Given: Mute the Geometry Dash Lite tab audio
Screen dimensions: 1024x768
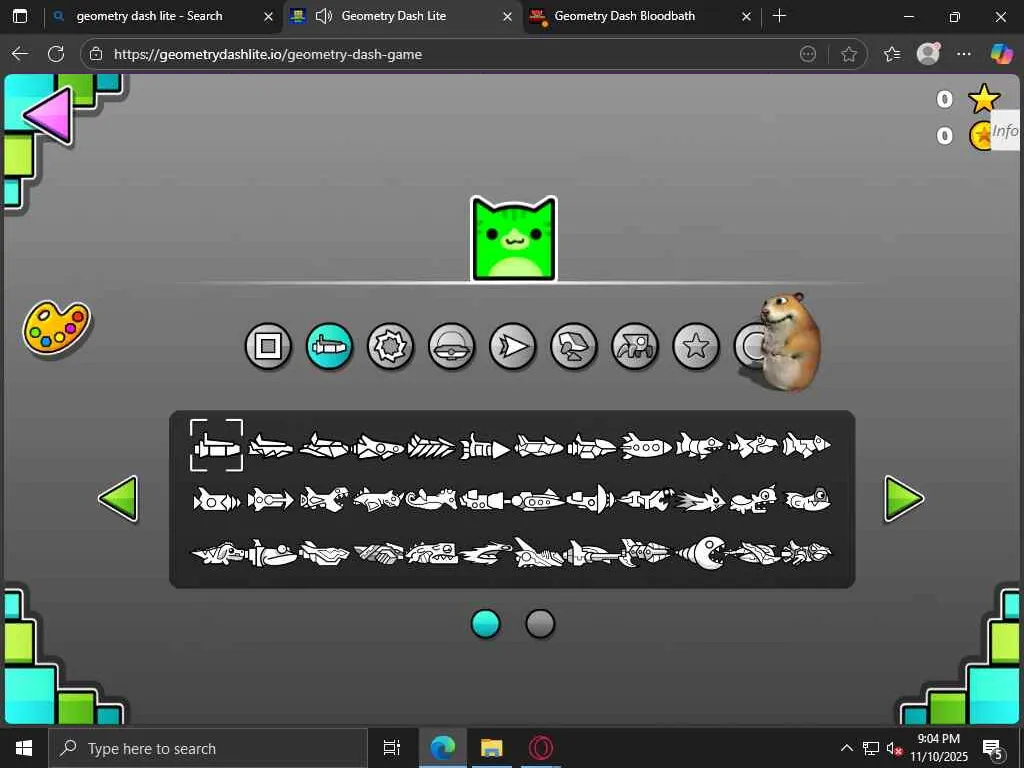Looking at the screenshot, I should [324, 16].
